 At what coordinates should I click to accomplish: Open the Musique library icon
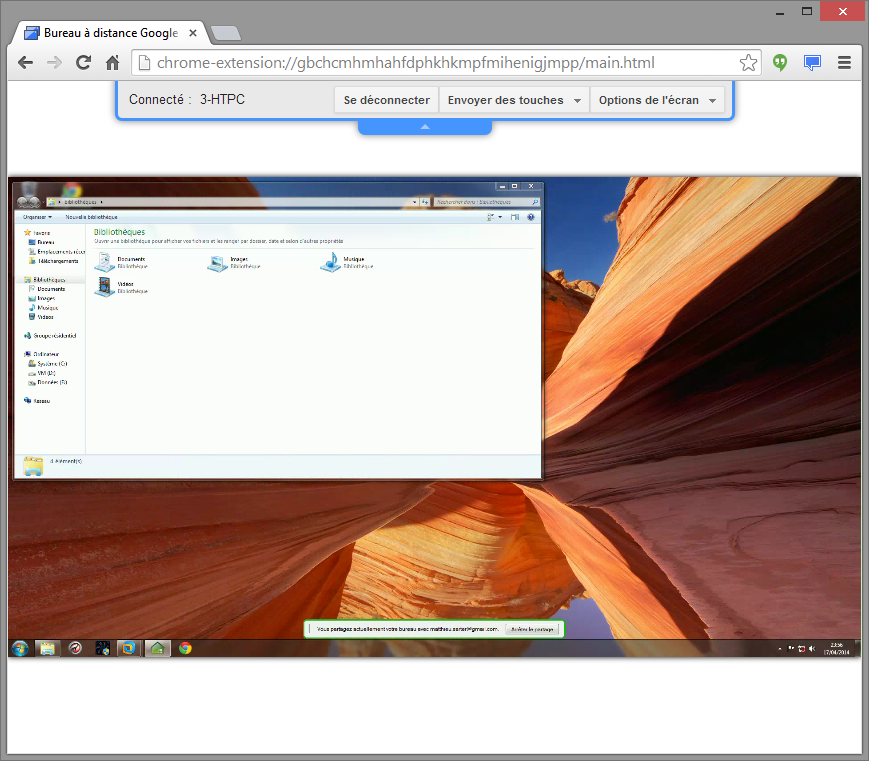(330, 262)
